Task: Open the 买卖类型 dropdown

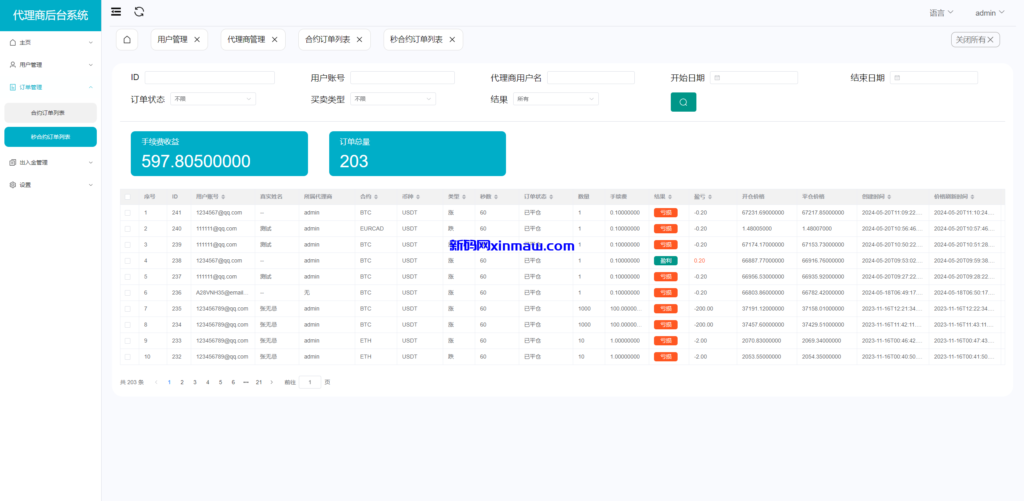Action: 392,99
